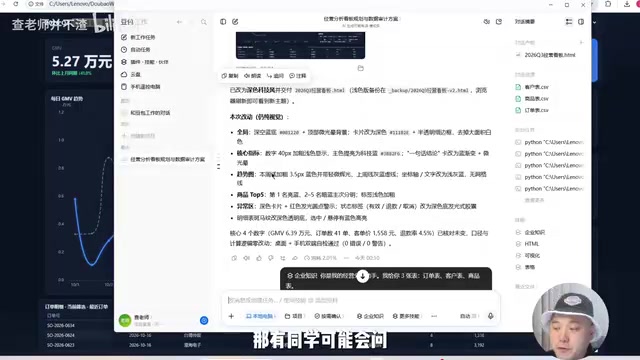
Task: Click the speaker icon in chat header
Action: 487,22
